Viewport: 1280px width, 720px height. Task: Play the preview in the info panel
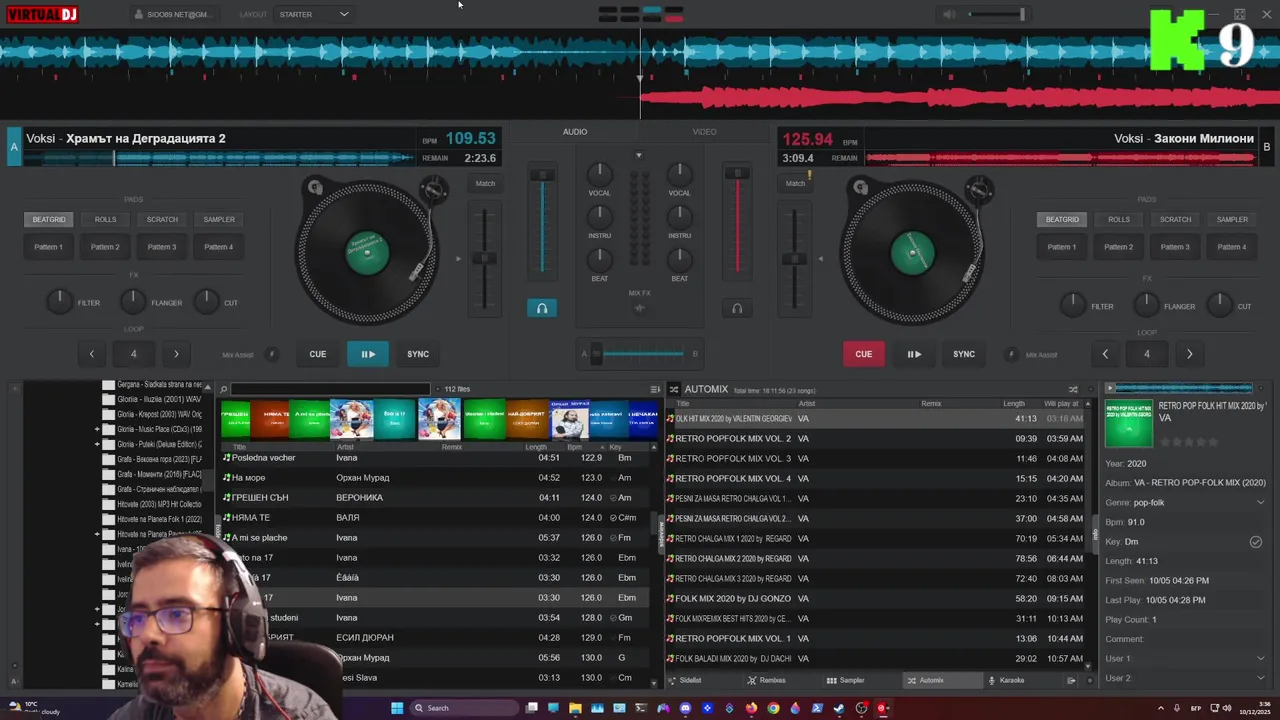[x=1109, y=388]
